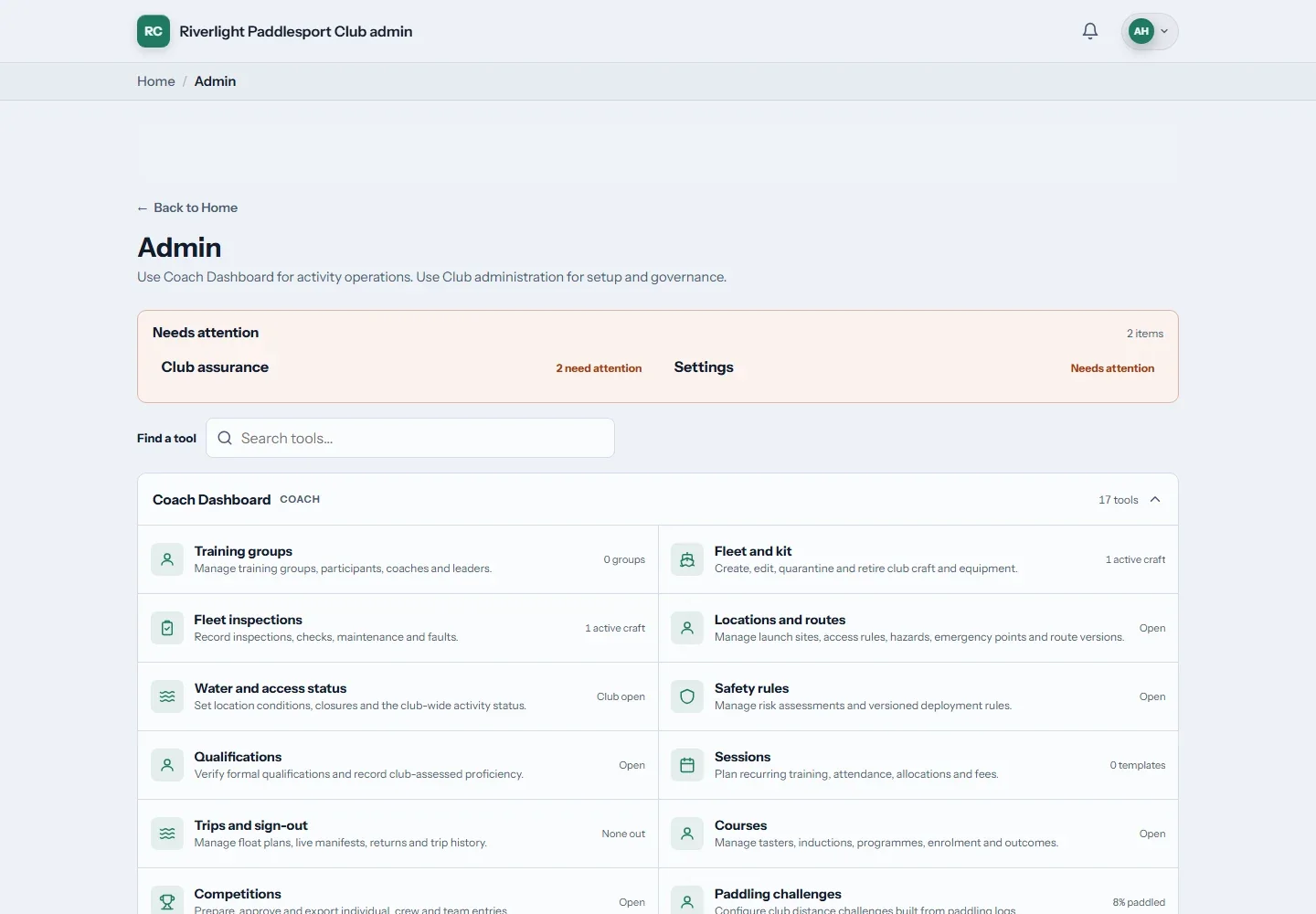This screenshot has height=914, width=1316.
Task: Click the Admin breadcrumb item
Action: (x=215, y=81)
